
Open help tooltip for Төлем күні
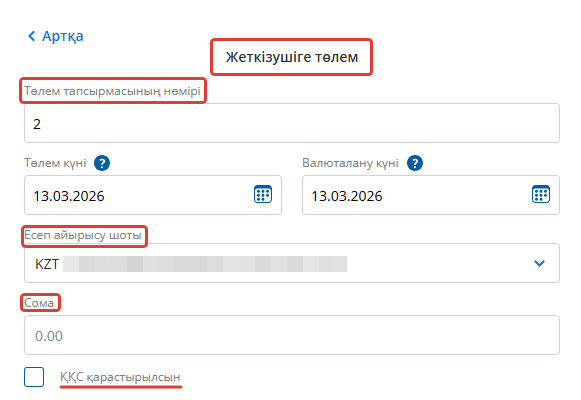102,163
